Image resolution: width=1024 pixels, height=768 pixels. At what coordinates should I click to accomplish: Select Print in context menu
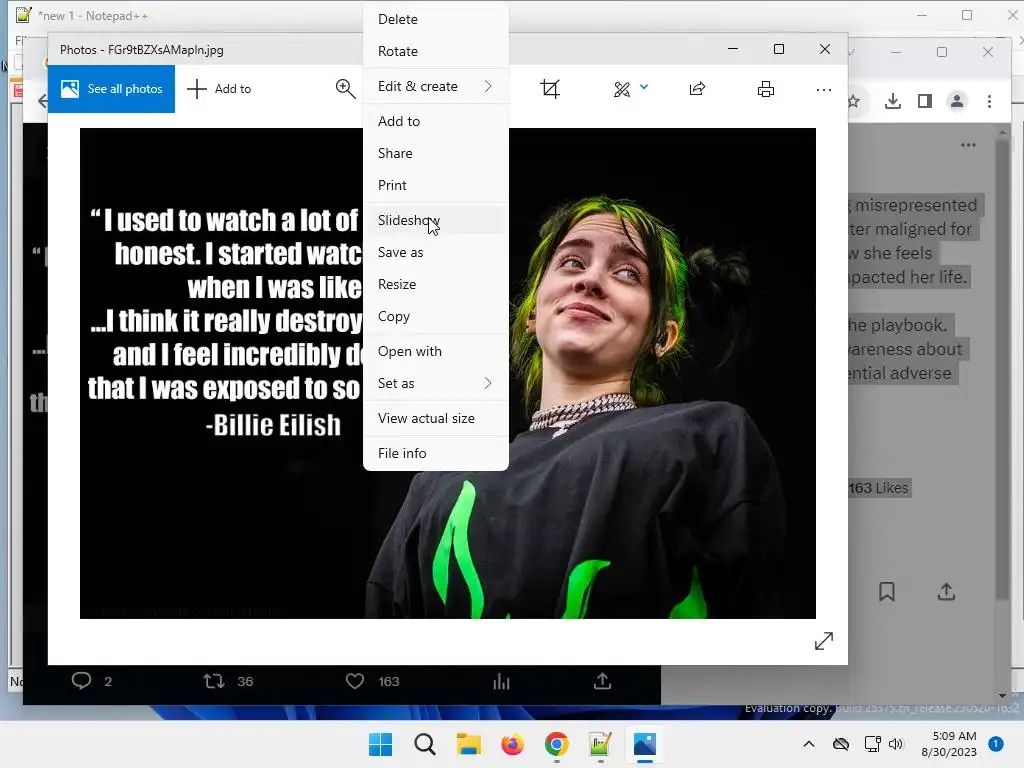(x=436, y=185)
